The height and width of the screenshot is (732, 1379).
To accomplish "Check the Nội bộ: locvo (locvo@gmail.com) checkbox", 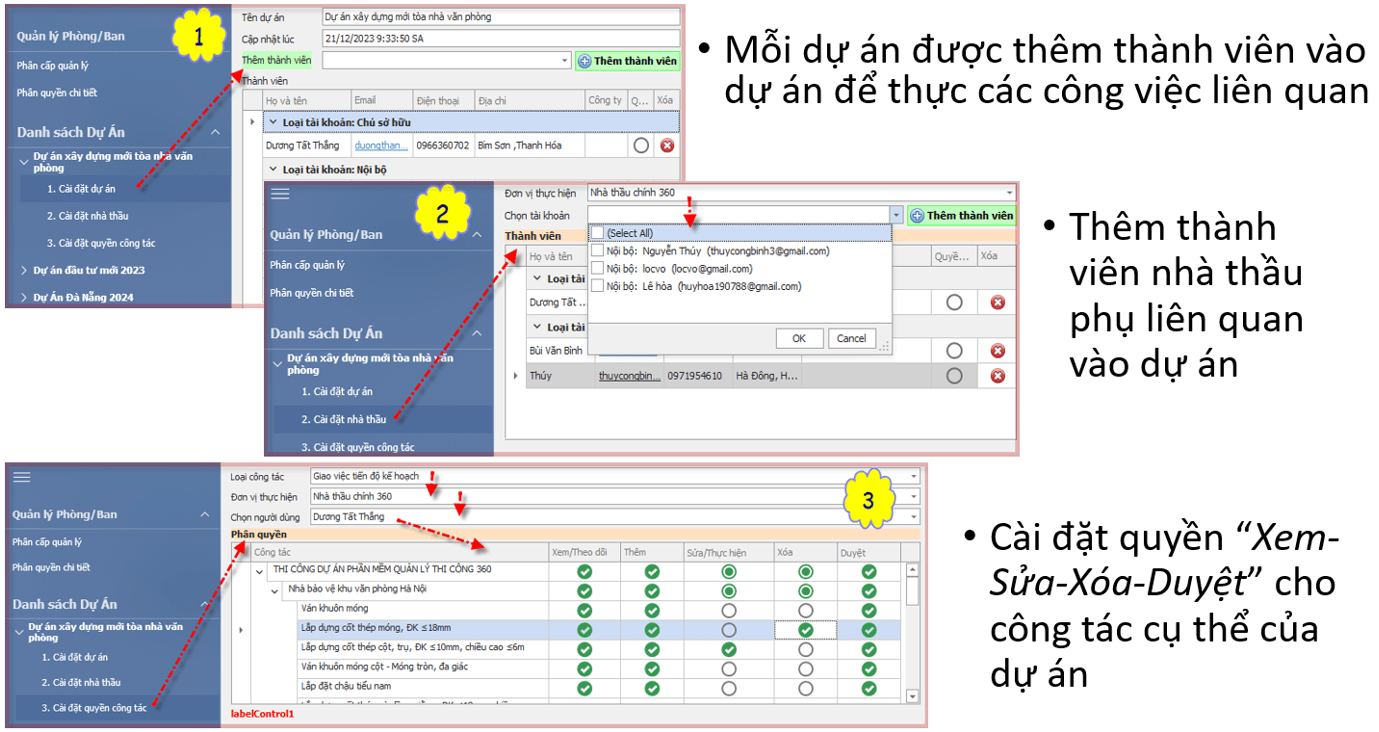I will 597,267.
